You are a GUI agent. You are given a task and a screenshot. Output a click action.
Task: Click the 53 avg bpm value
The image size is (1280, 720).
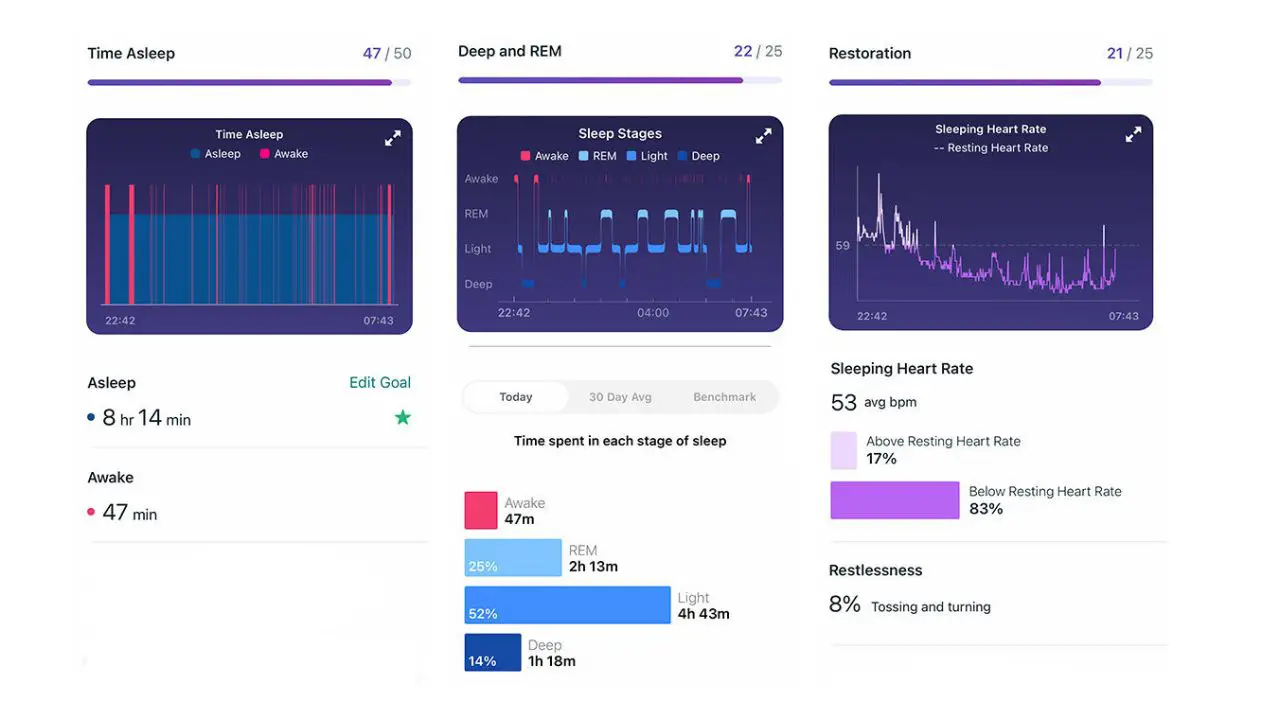874,402
